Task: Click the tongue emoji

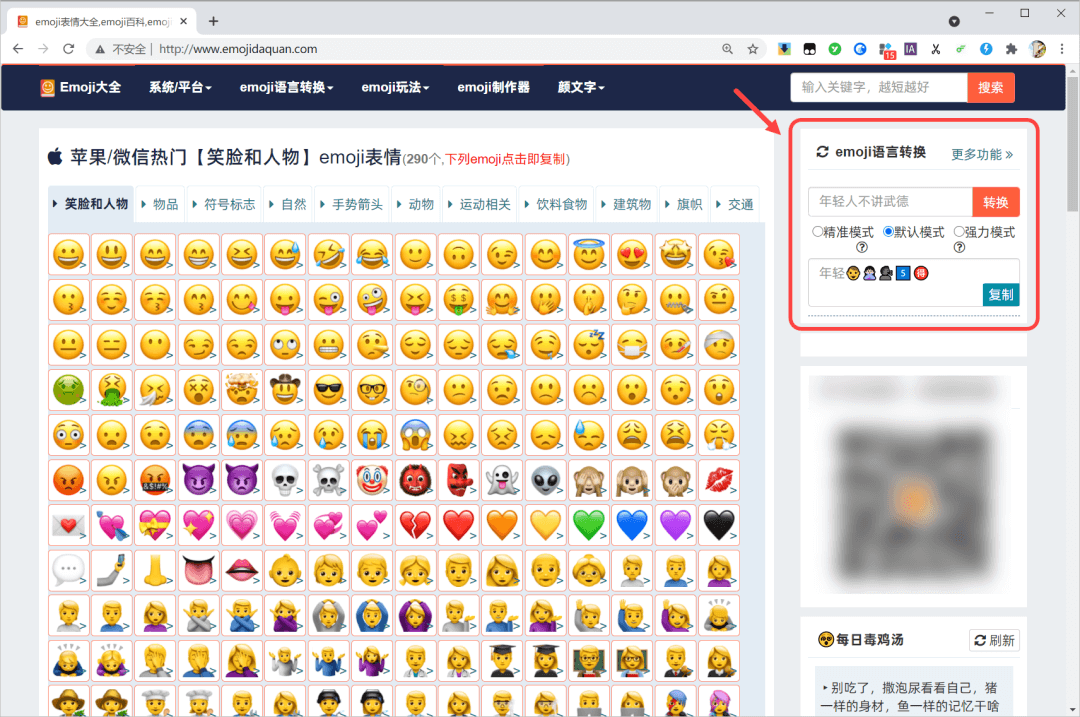Action: point(198,570)
